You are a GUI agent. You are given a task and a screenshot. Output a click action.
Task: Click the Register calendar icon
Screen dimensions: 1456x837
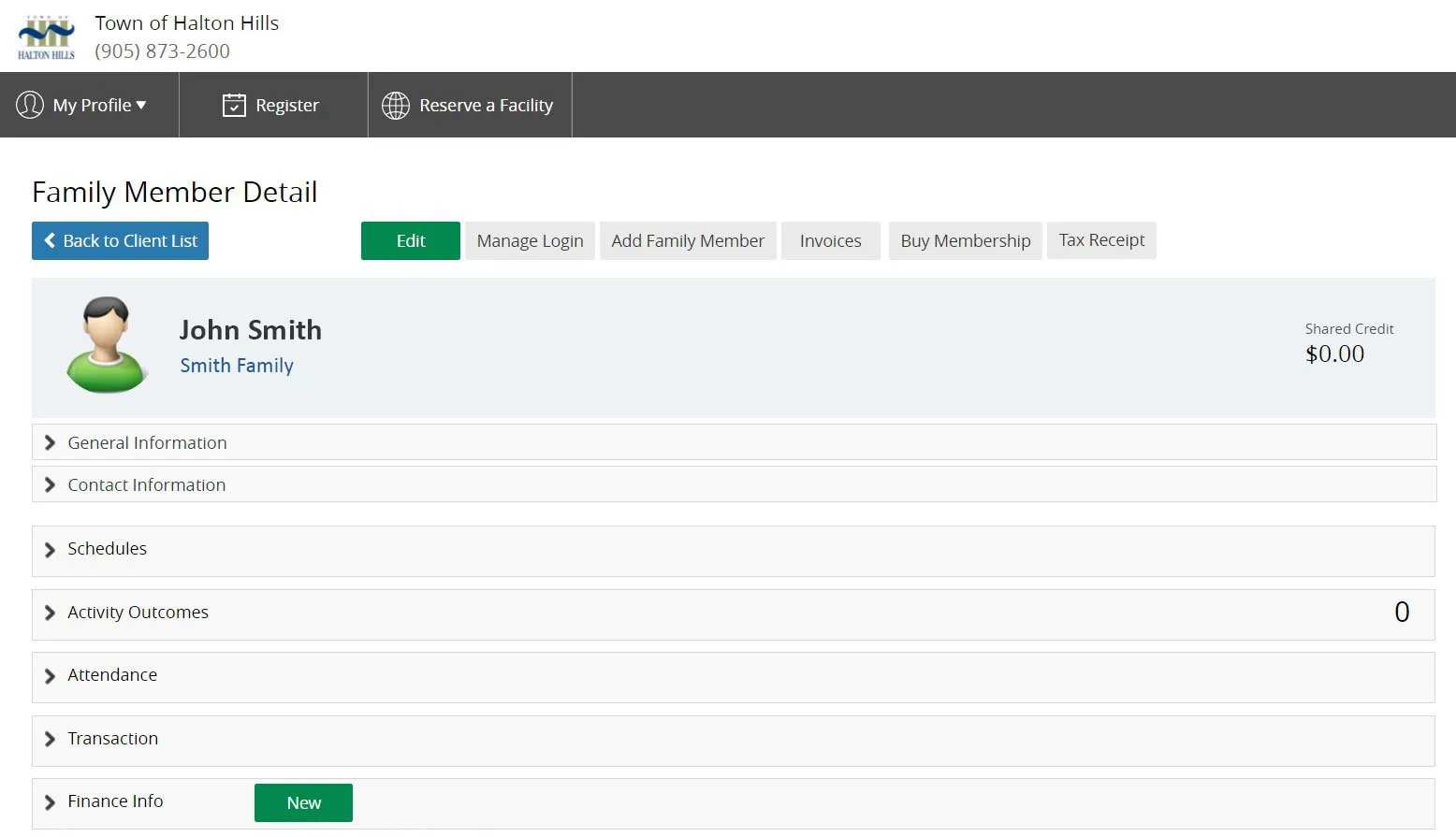(x=234, y=105)
